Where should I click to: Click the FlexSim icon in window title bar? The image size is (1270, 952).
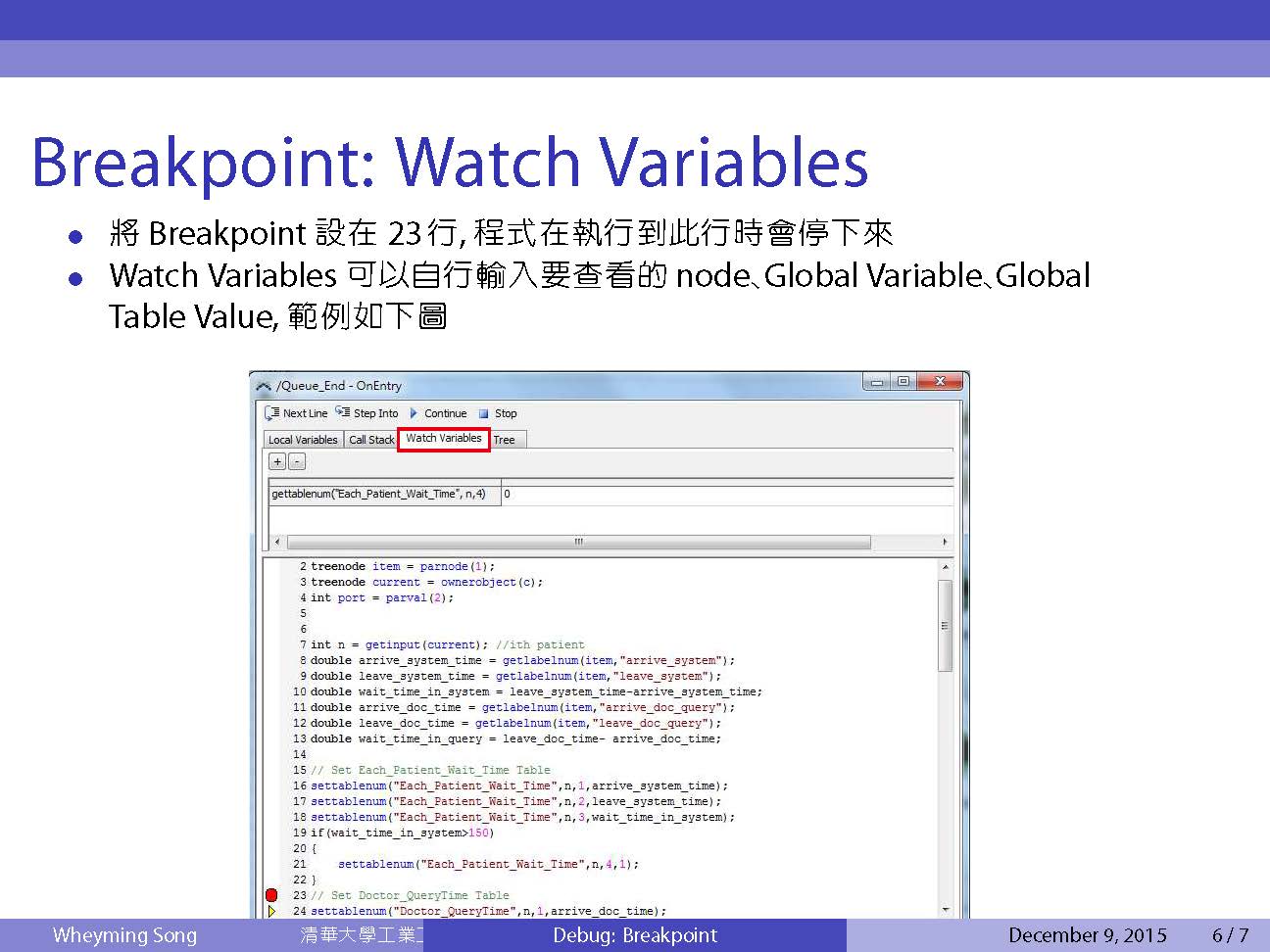click(x=264, y=386)
